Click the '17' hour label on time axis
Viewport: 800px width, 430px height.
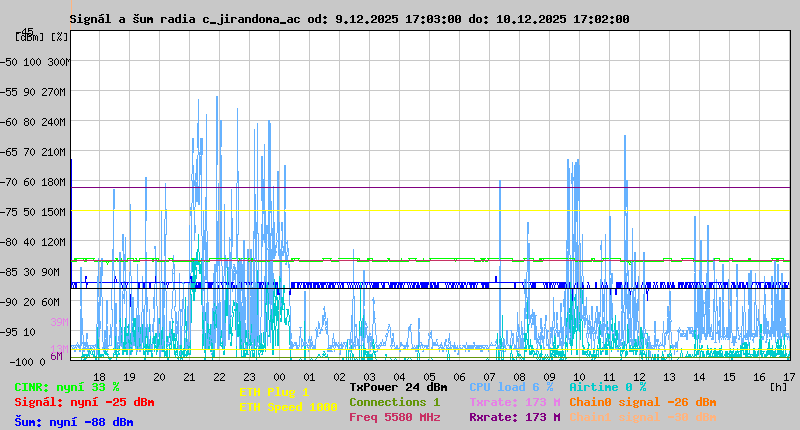pos(789,377)
